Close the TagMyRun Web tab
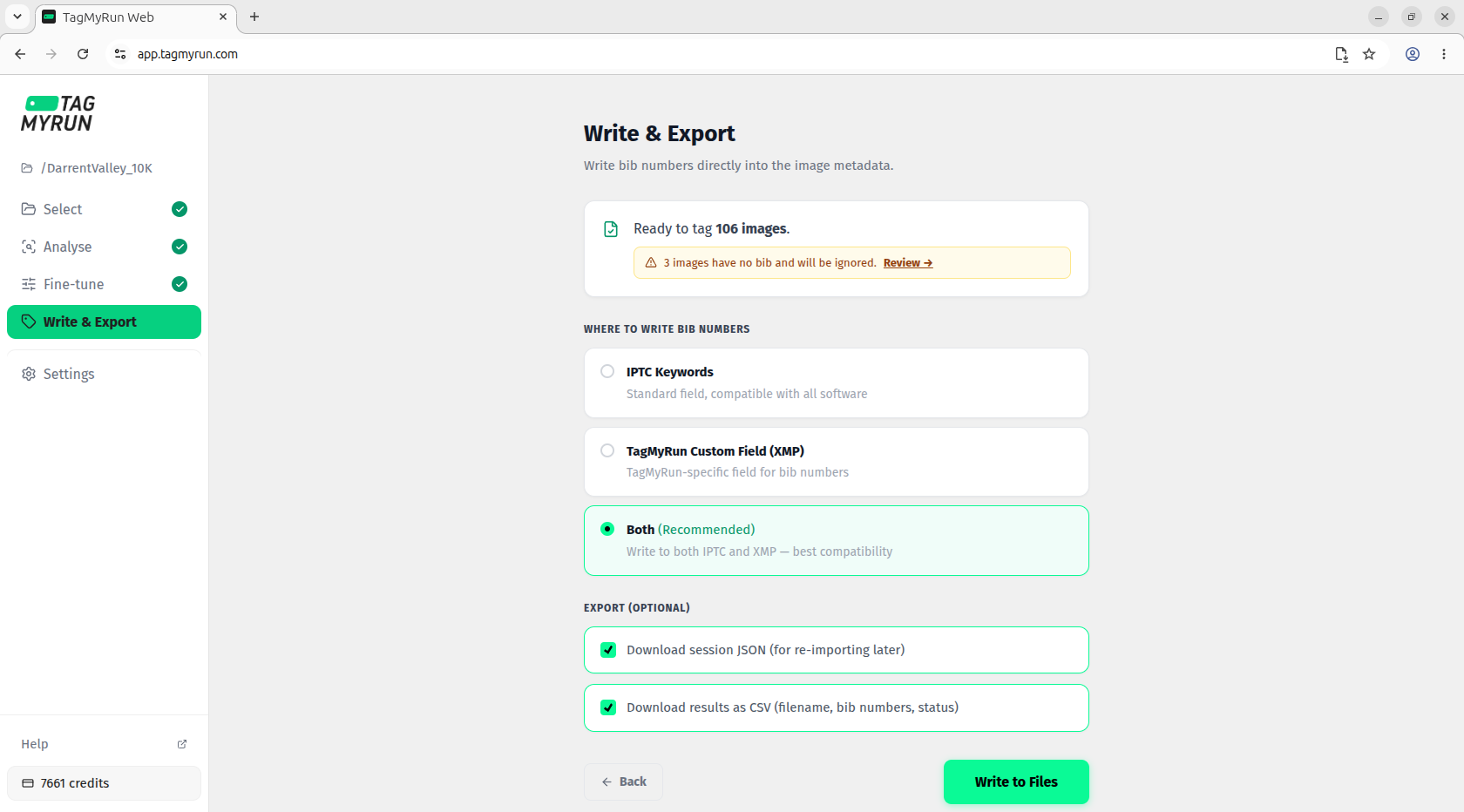1464x812 pixels. [223, 17]
